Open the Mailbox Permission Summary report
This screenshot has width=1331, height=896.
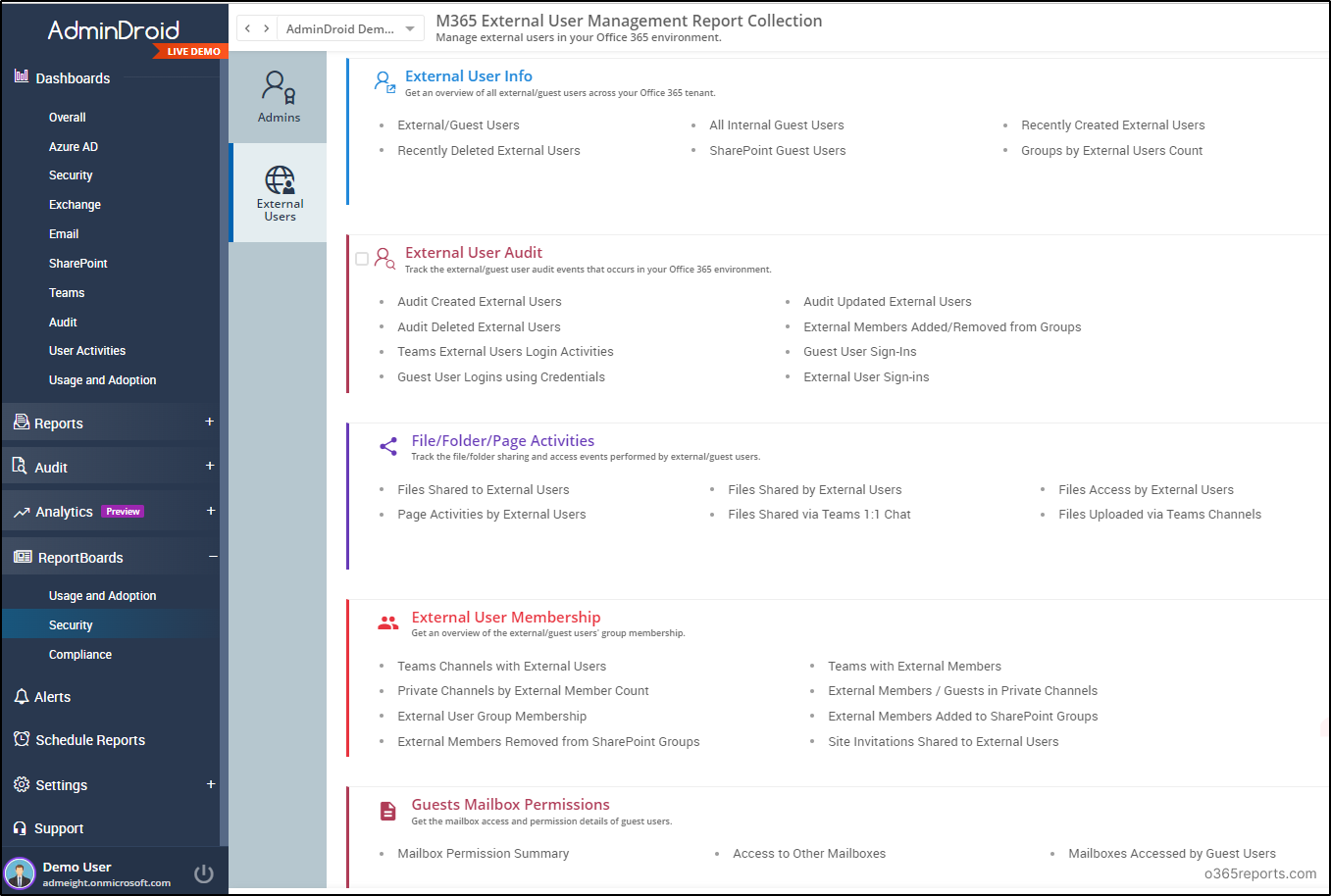483,854
